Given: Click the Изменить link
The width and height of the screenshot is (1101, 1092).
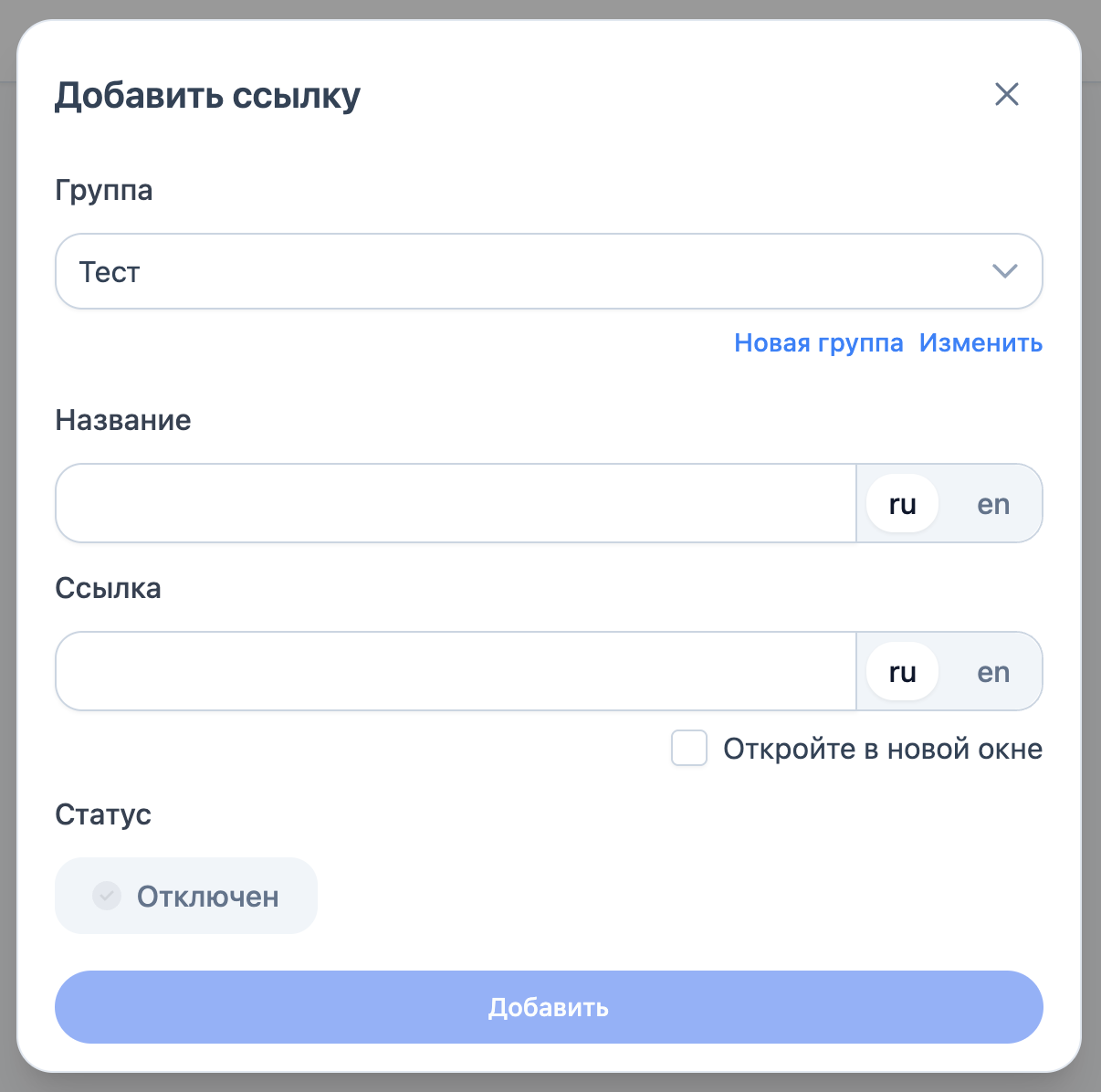Looking at the screenshot, I should tap(980, 343).
